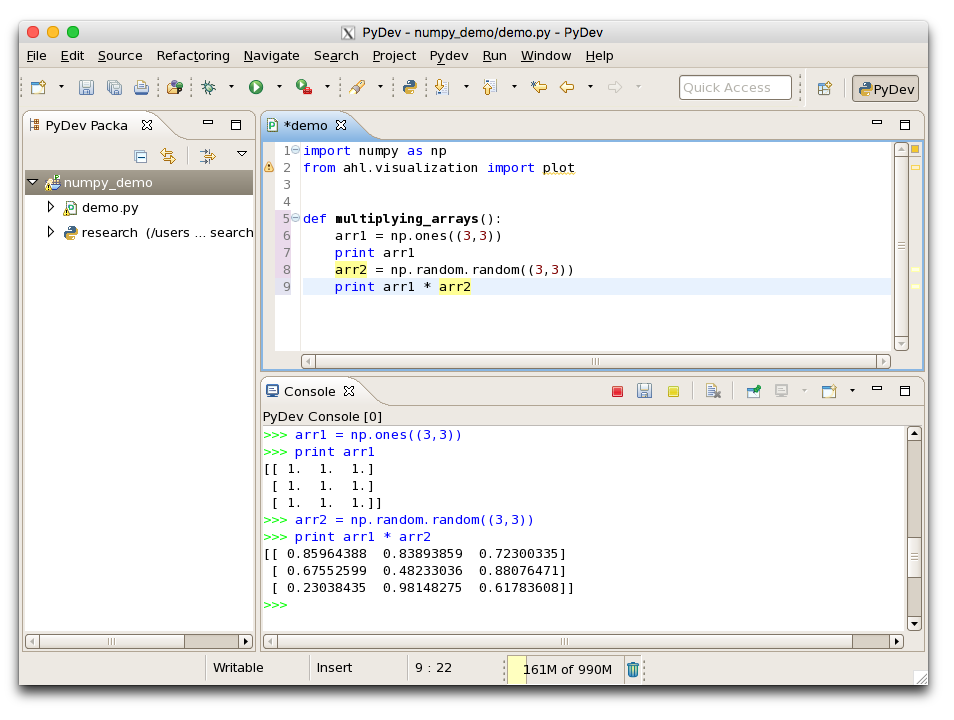Image resolution: width=954 pixels, height=720 pixels.
Task: Go to the next annotation
Action: 442,88
